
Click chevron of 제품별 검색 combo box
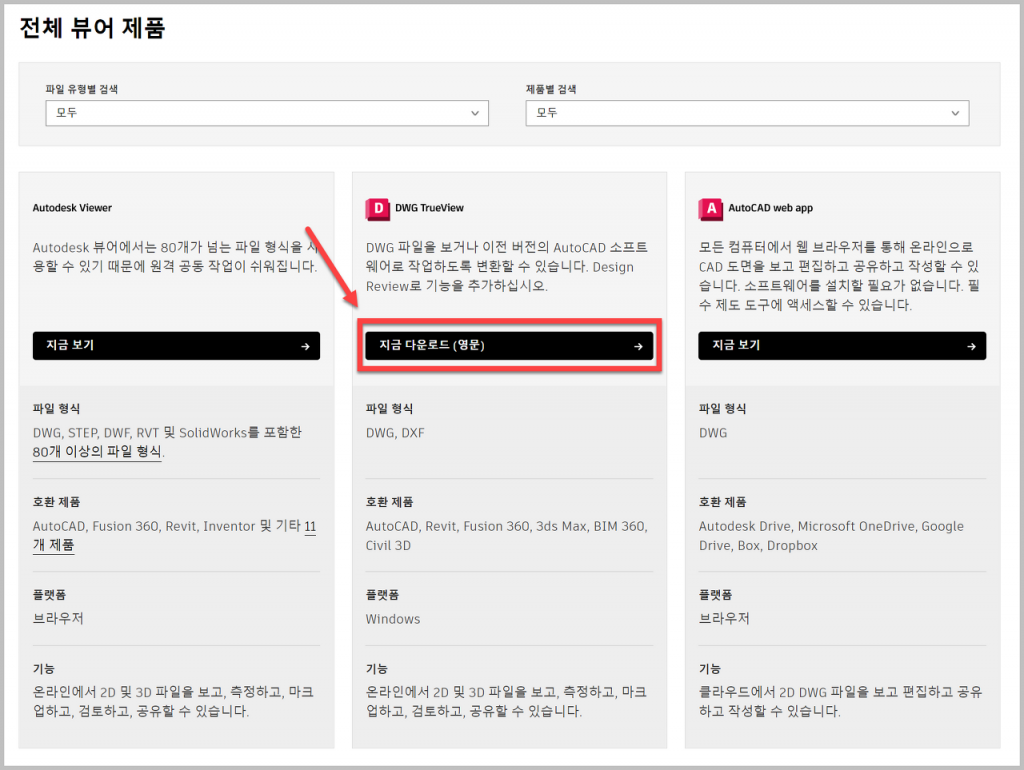tap(955, 113)
